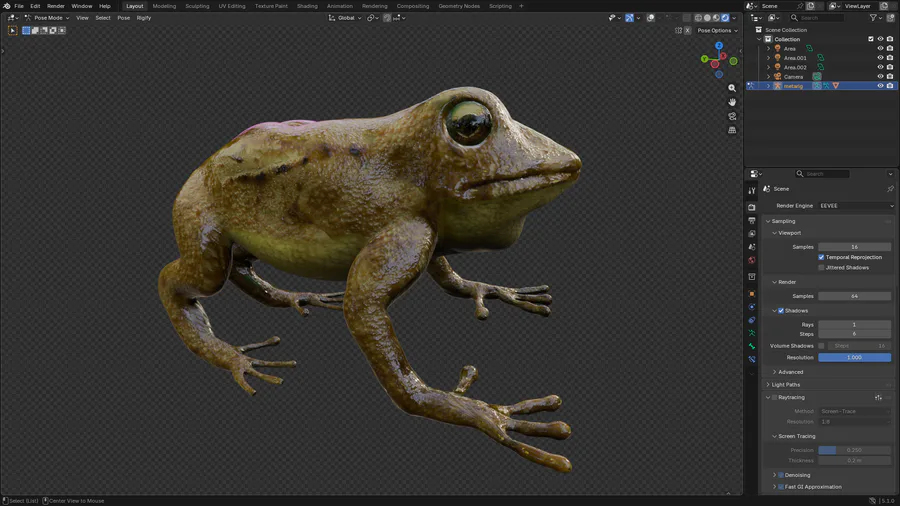This screenshot has height=506, width=900.
Task: Open the Physics properties tab icon
Action: [x=752, y=307]
